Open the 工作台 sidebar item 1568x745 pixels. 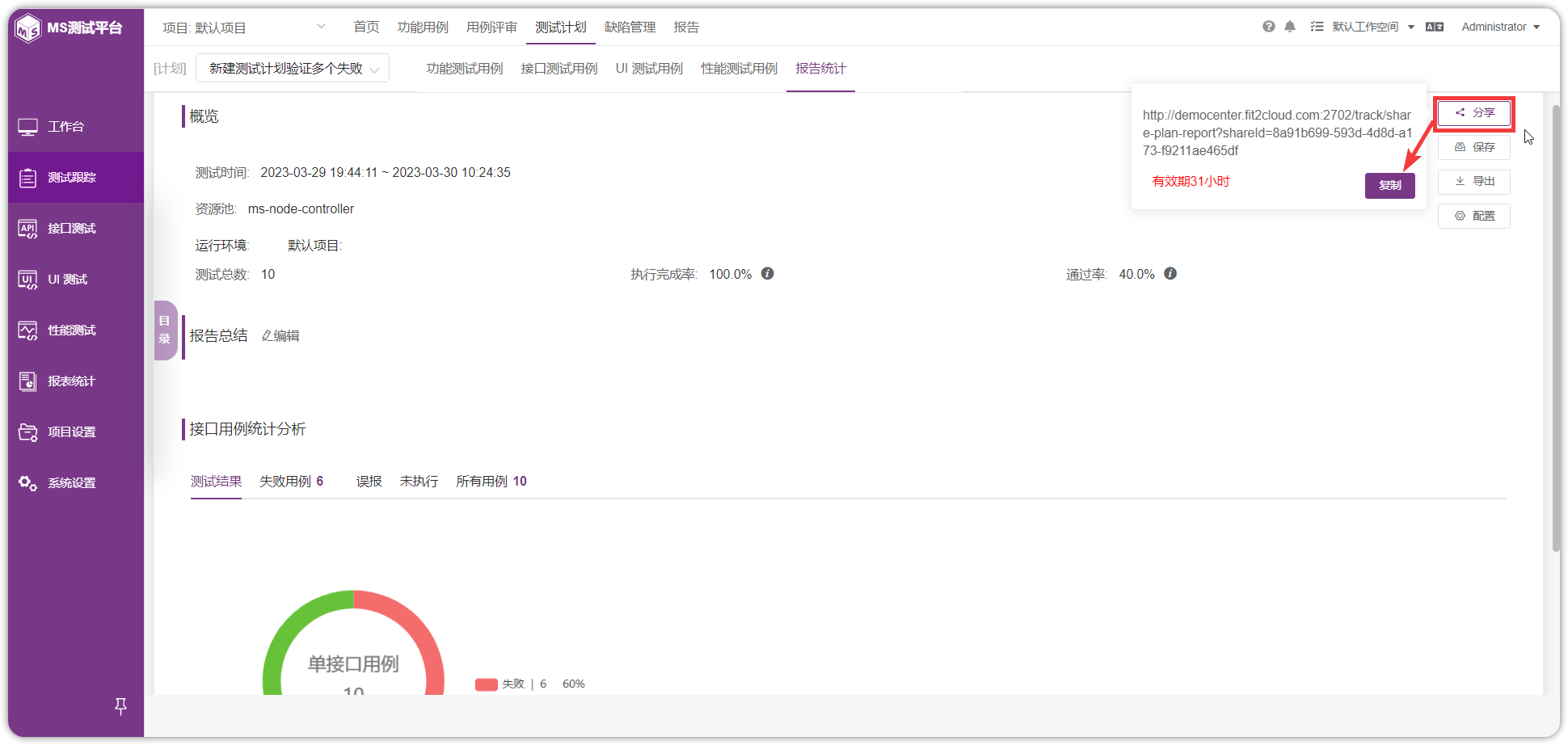76,127
